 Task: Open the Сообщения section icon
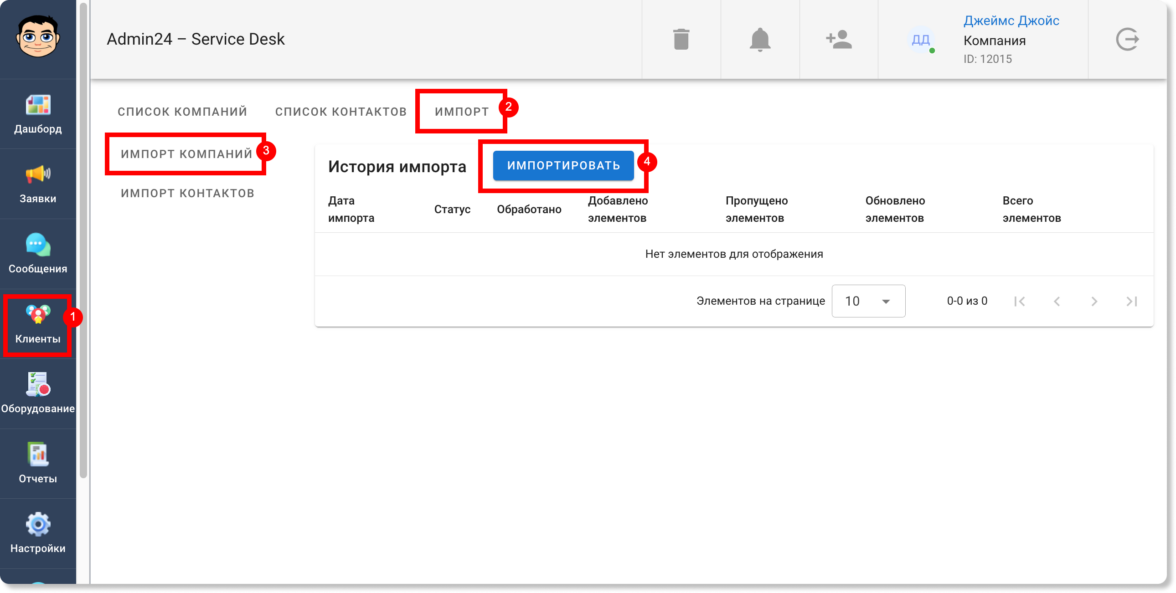(x=38, y=245)
